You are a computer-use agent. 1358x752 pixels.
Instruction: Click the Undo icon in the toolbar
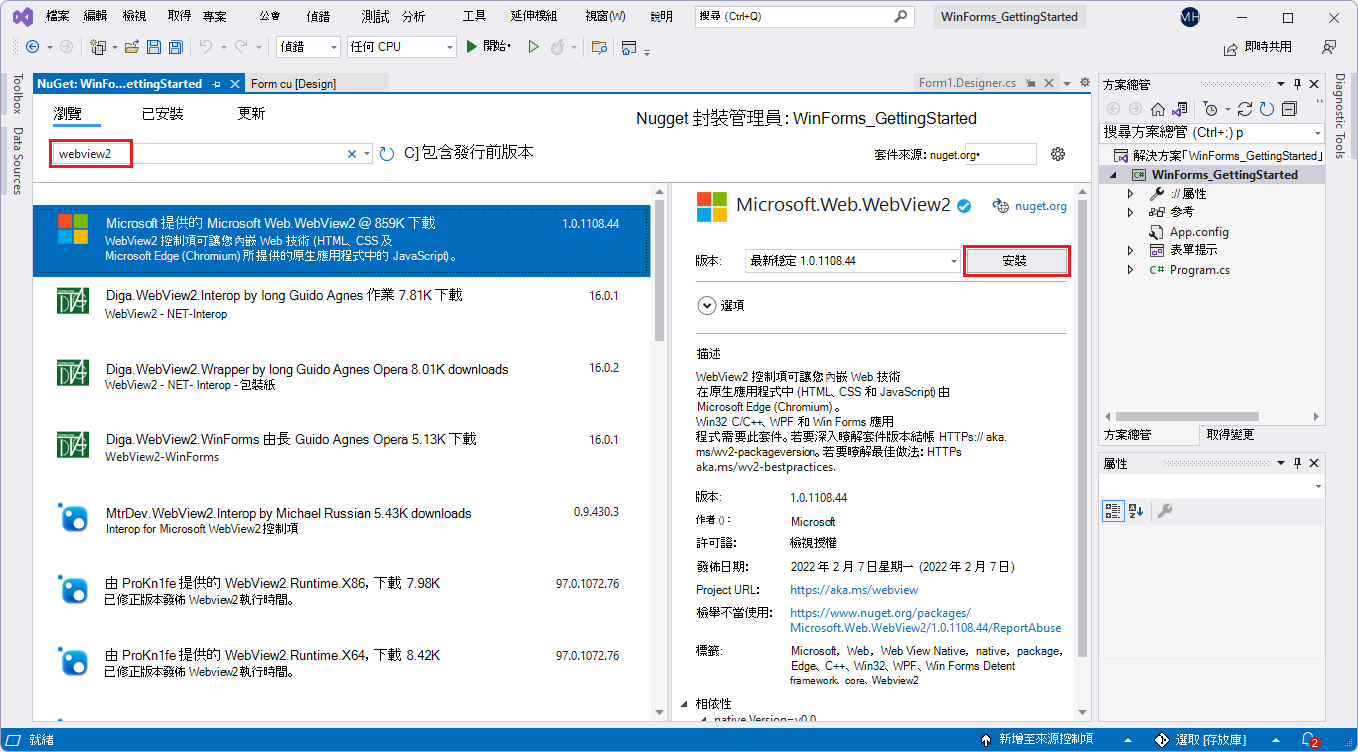click(x=207, y=46)
